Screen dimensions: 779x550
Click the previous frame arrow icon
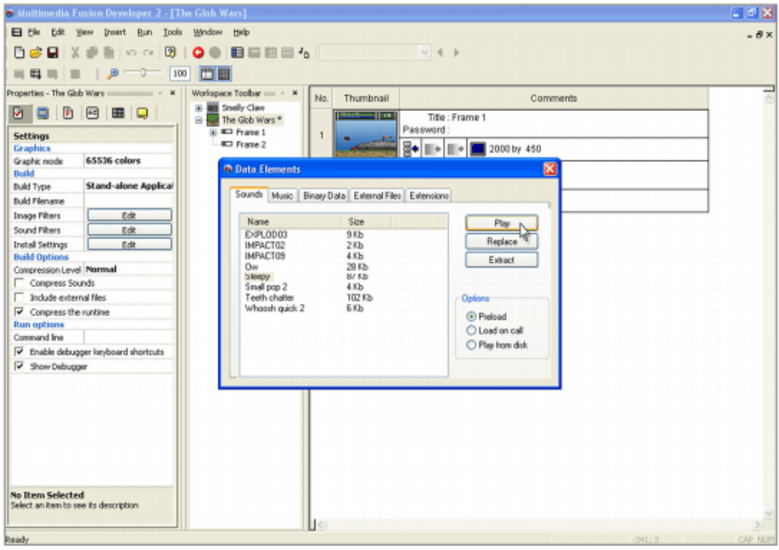(x=440, y=52)
